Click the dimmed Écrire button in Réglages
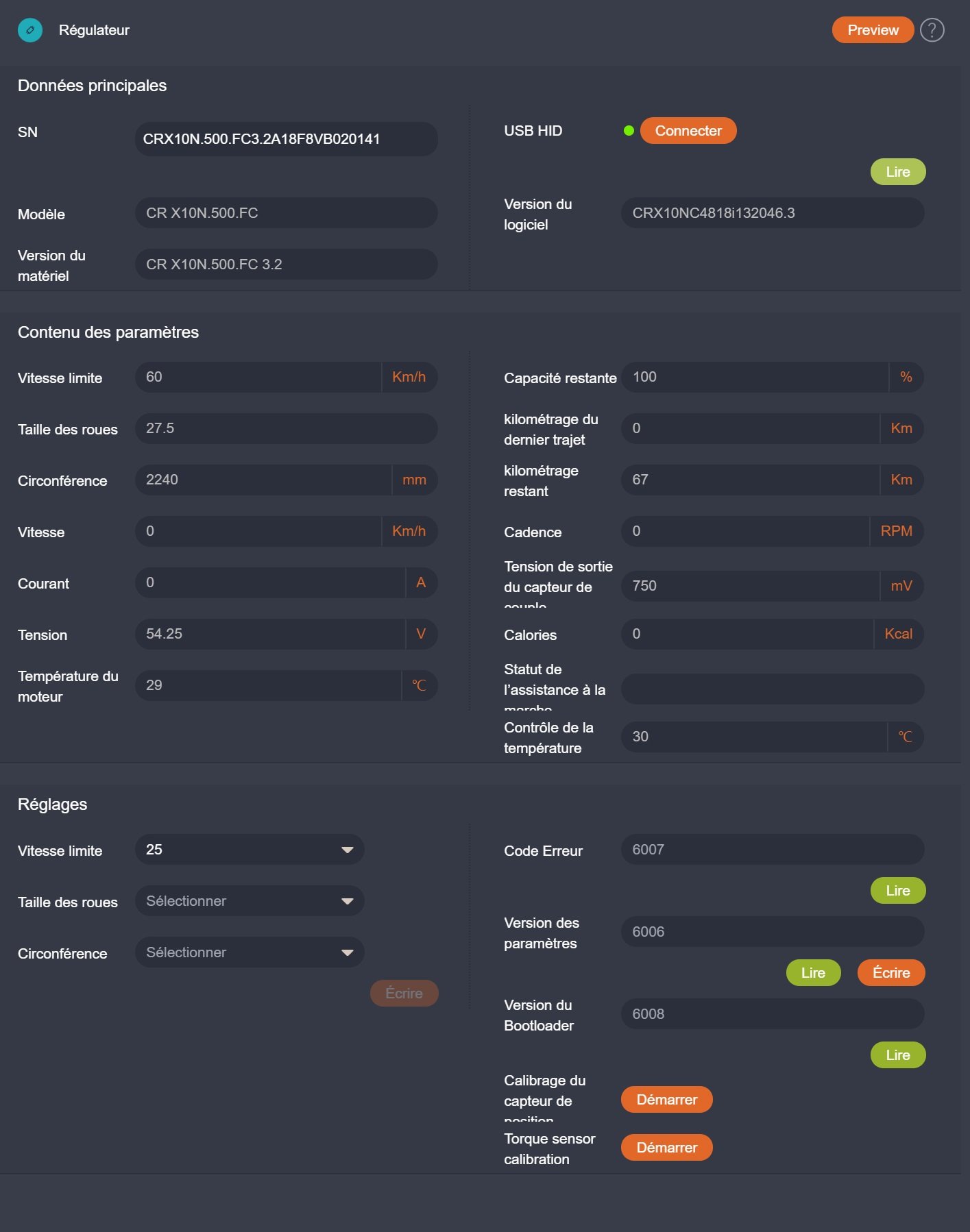The image size is (970, 1232). (404, 994)
